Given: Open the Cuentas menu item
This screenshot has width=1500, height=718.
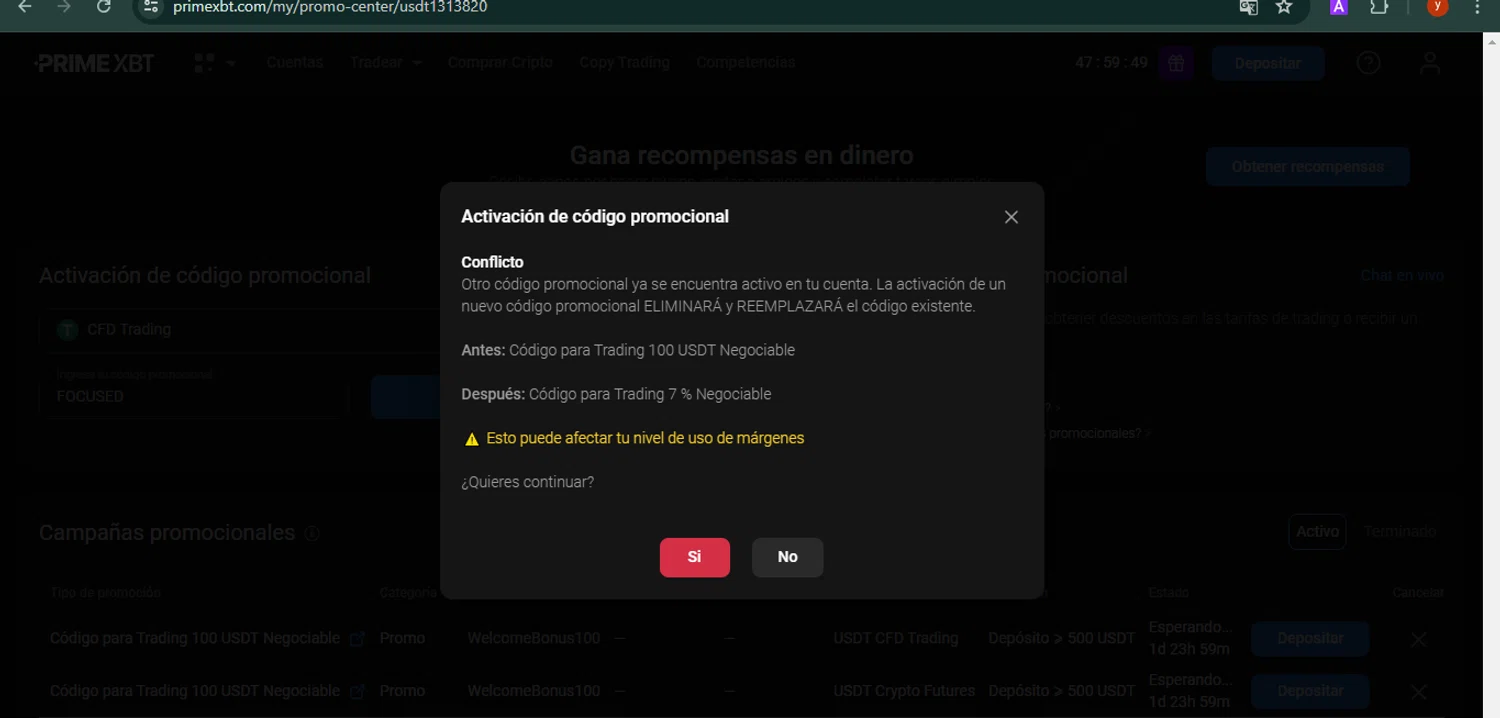Looking at the screenshot, I should click(x=294, y=62).
